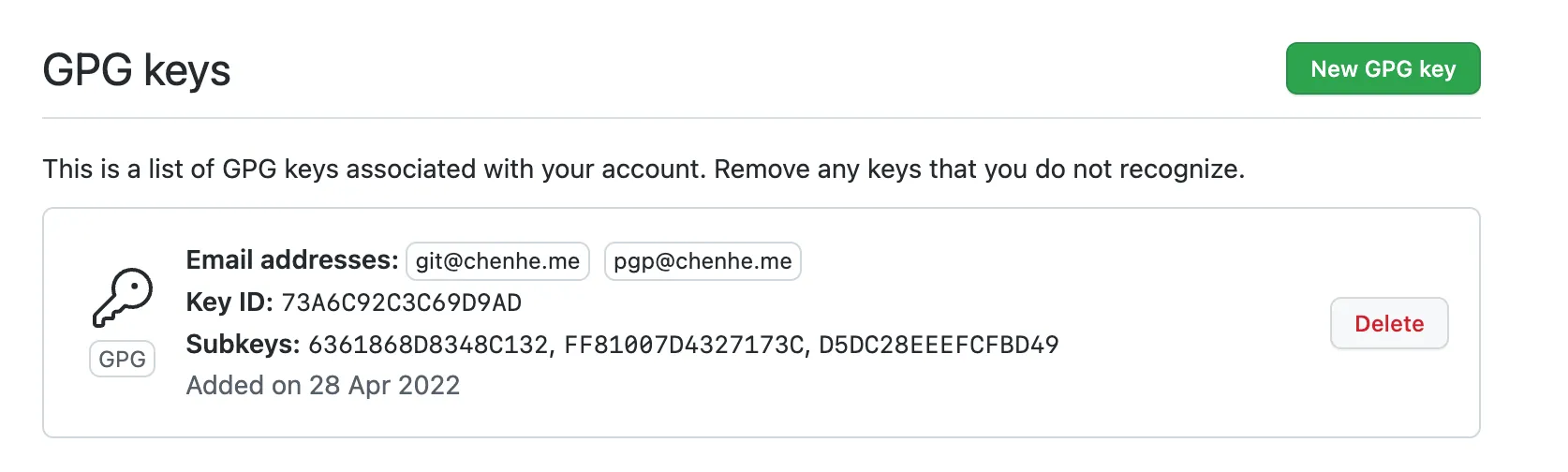The height and width of the screenshot is (472, 1568).
Task: Click subkey FF81007D4327173C
Action: 684,346
